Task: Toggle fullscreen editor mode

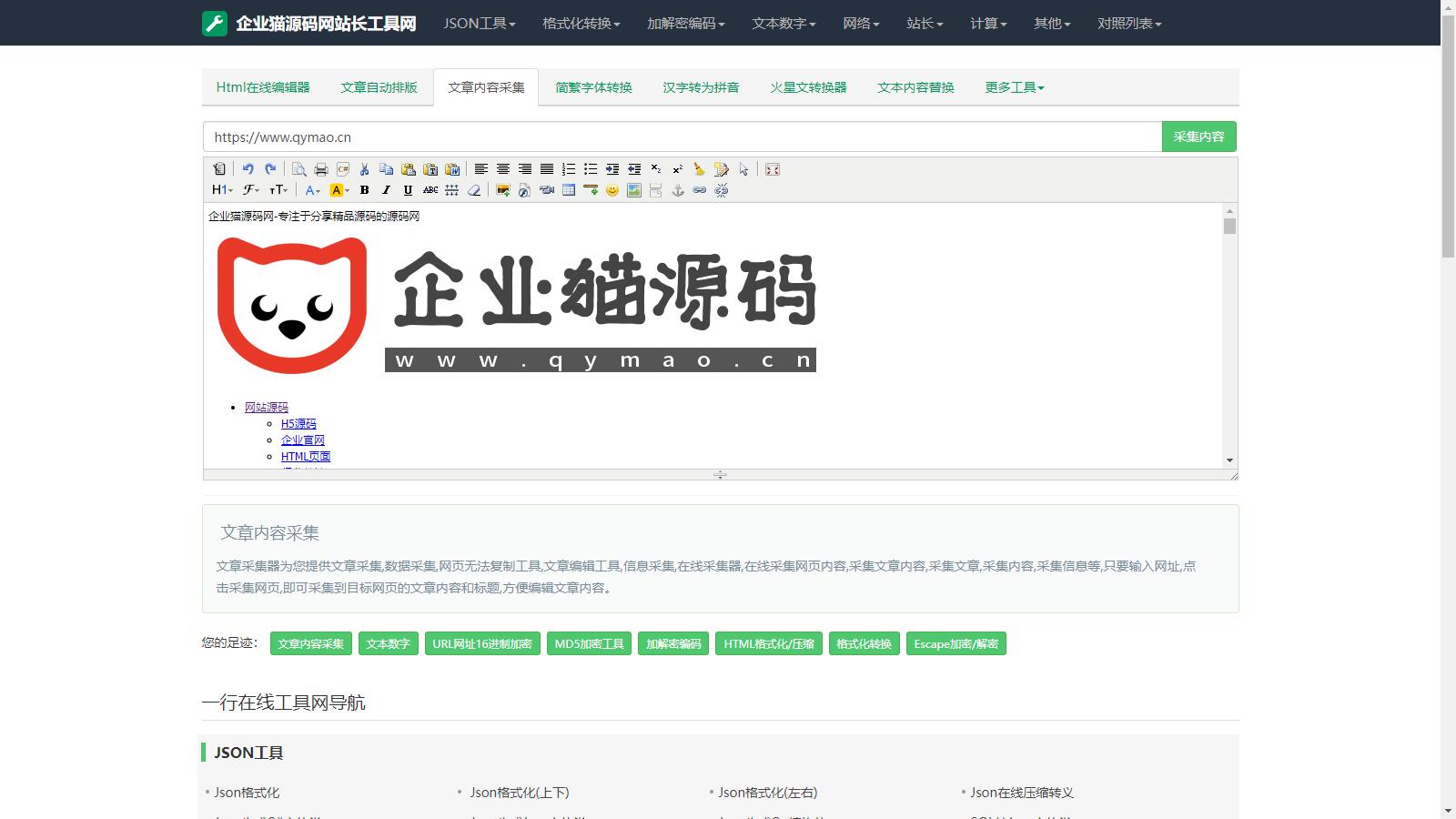Action: [x=773, y=169]
